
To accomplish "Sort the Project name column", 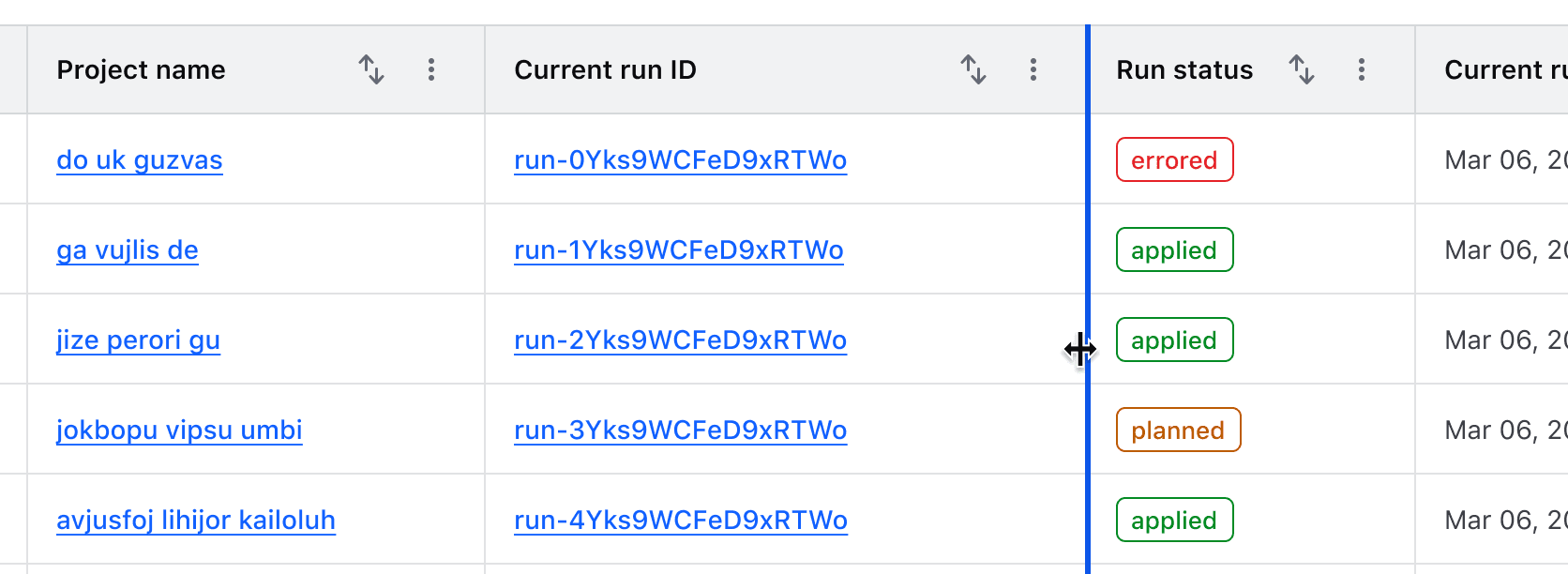I will click(371, 69).
